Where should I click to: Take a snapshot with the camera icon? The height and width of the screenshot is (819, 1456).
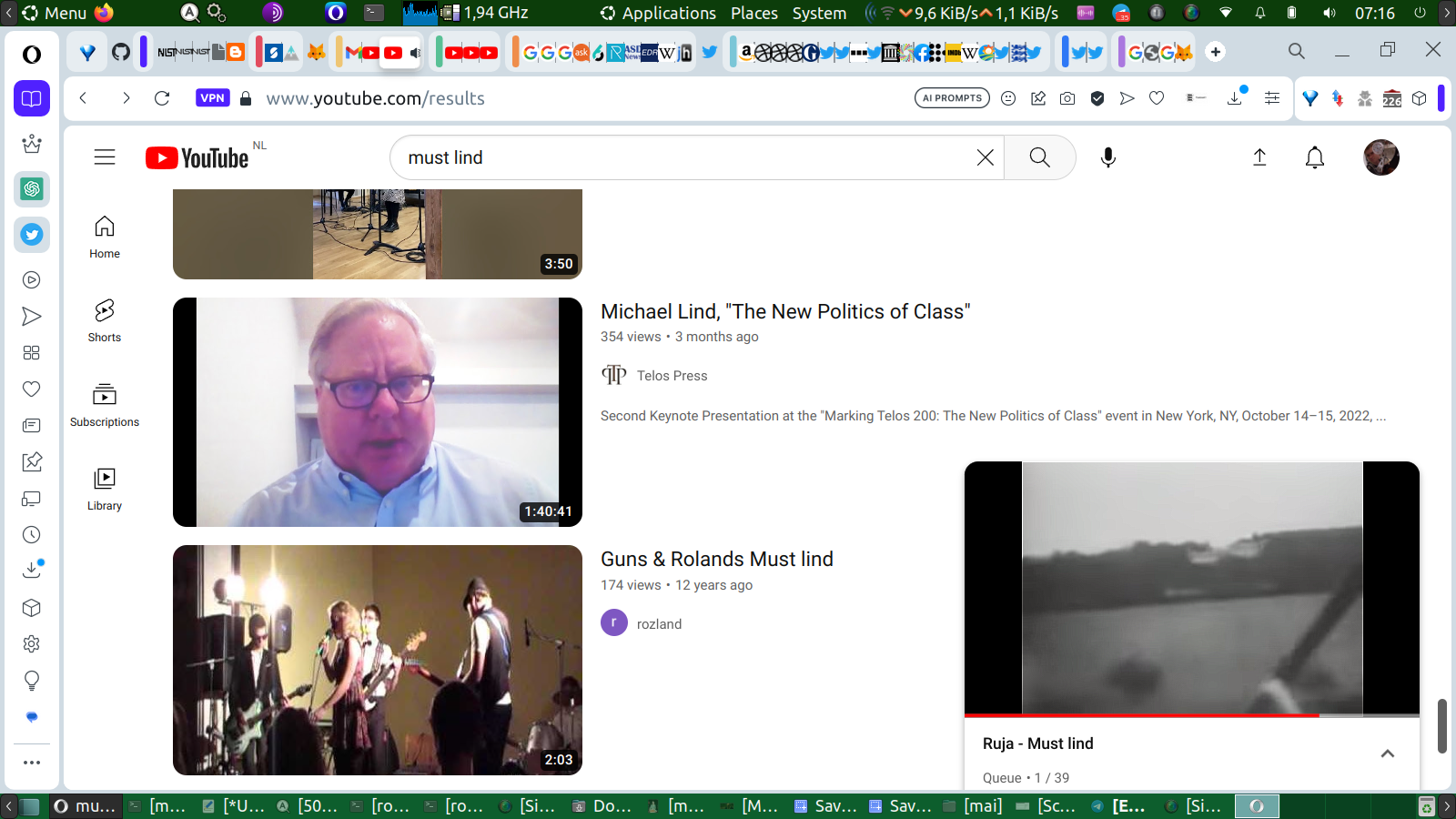pos(1067,98)
